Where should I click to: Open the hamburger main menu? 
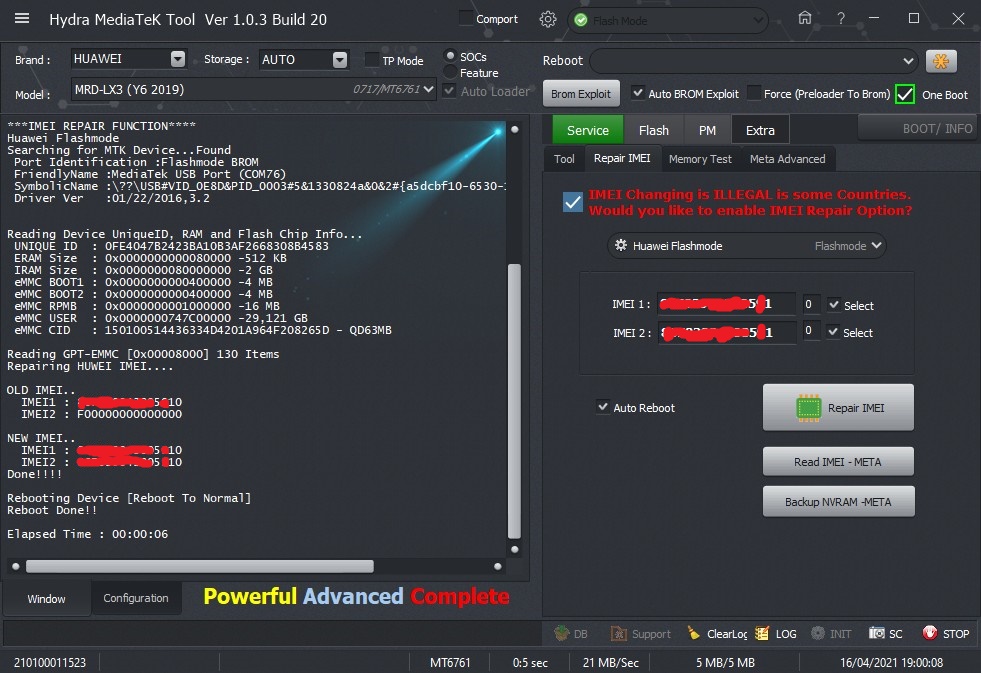click(22, 18)
